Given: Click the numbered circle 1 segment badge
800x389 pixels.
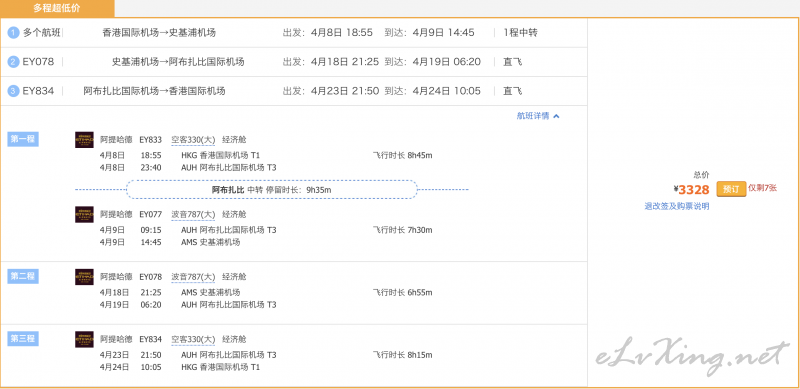Looking at the screenshot, I should click(13, 33).
